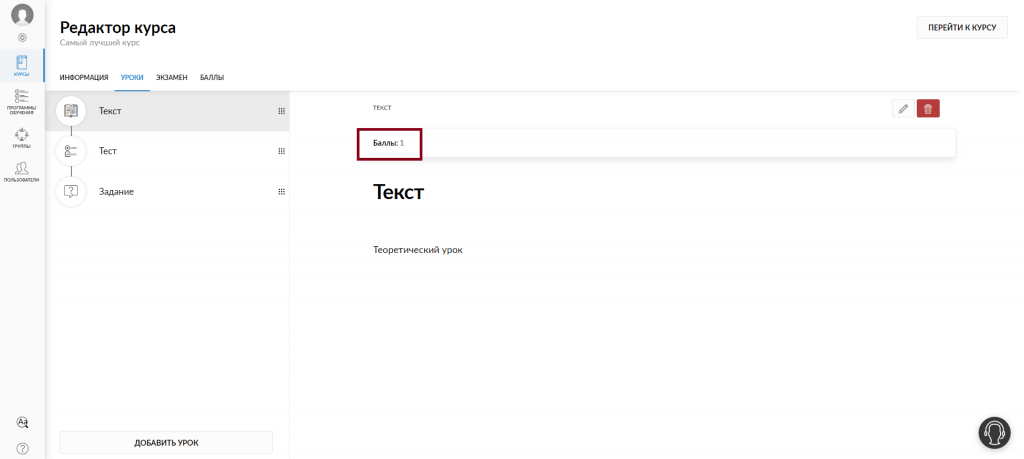
Task: Open the support headset chat icon
Action: point(994,433)
